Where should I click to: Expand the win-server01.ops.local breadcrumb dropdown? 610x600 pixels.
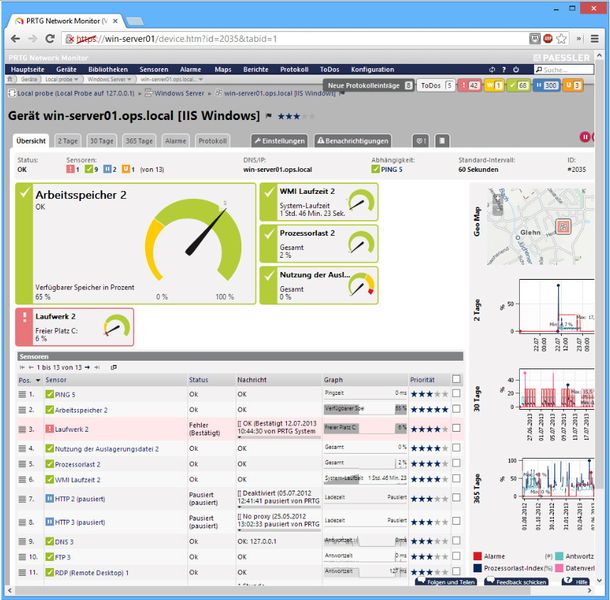click(x=201, y=79)
